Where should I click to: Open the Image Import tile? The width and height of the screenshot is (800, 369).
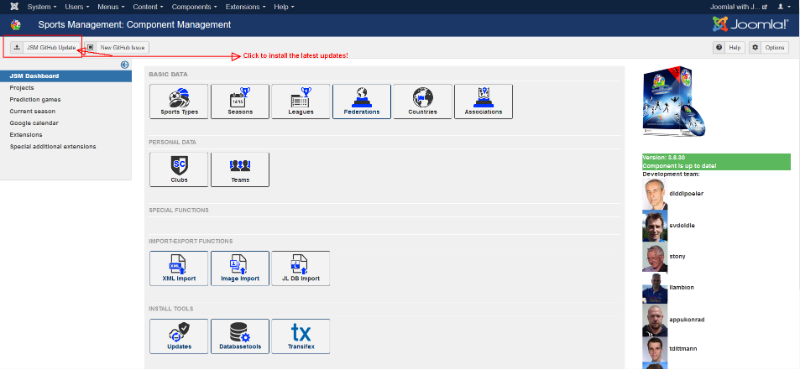coord(240,268)
